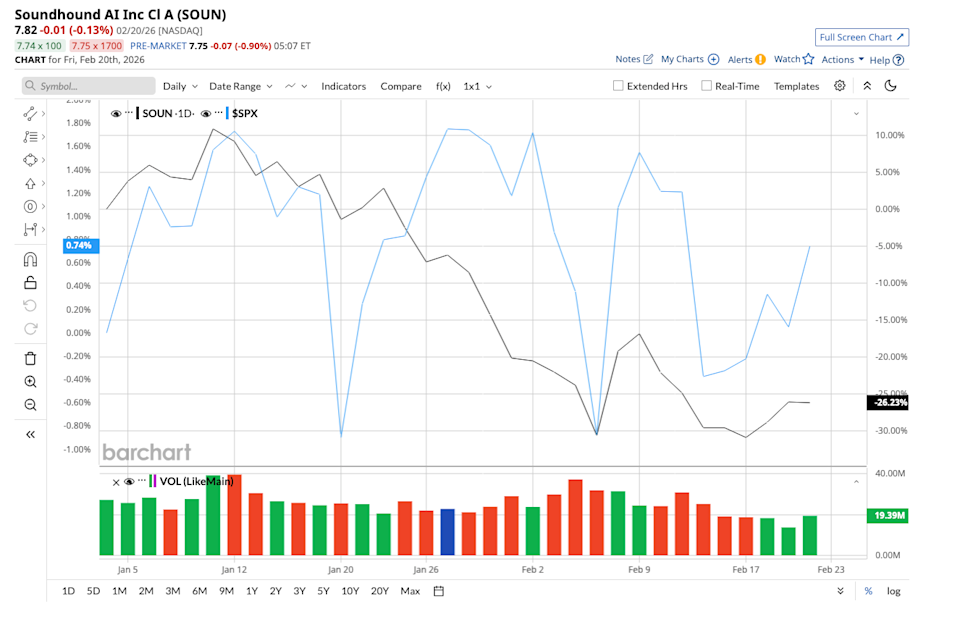Click the zoom in magnifier icon
960x630 pixels.
coord(30,381)
